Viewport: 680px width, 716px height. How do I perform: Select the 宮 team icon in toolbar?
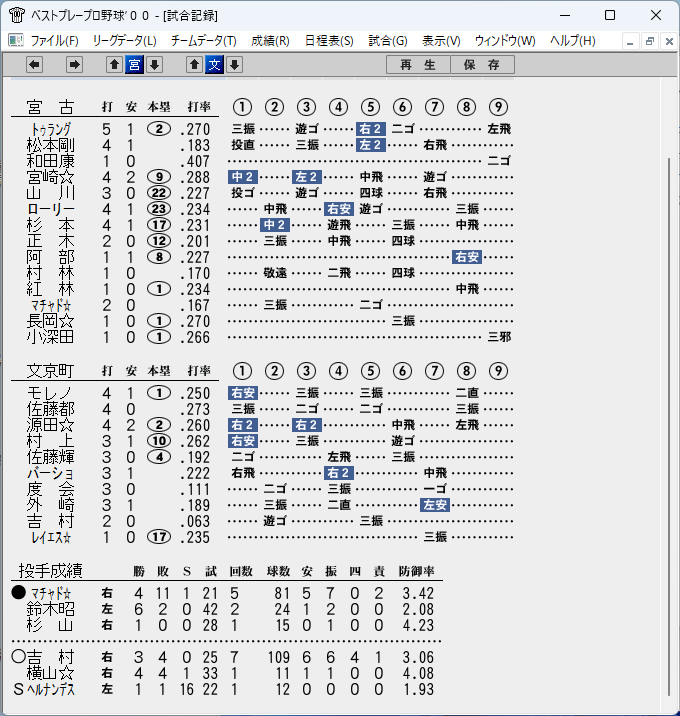(134, 64)
